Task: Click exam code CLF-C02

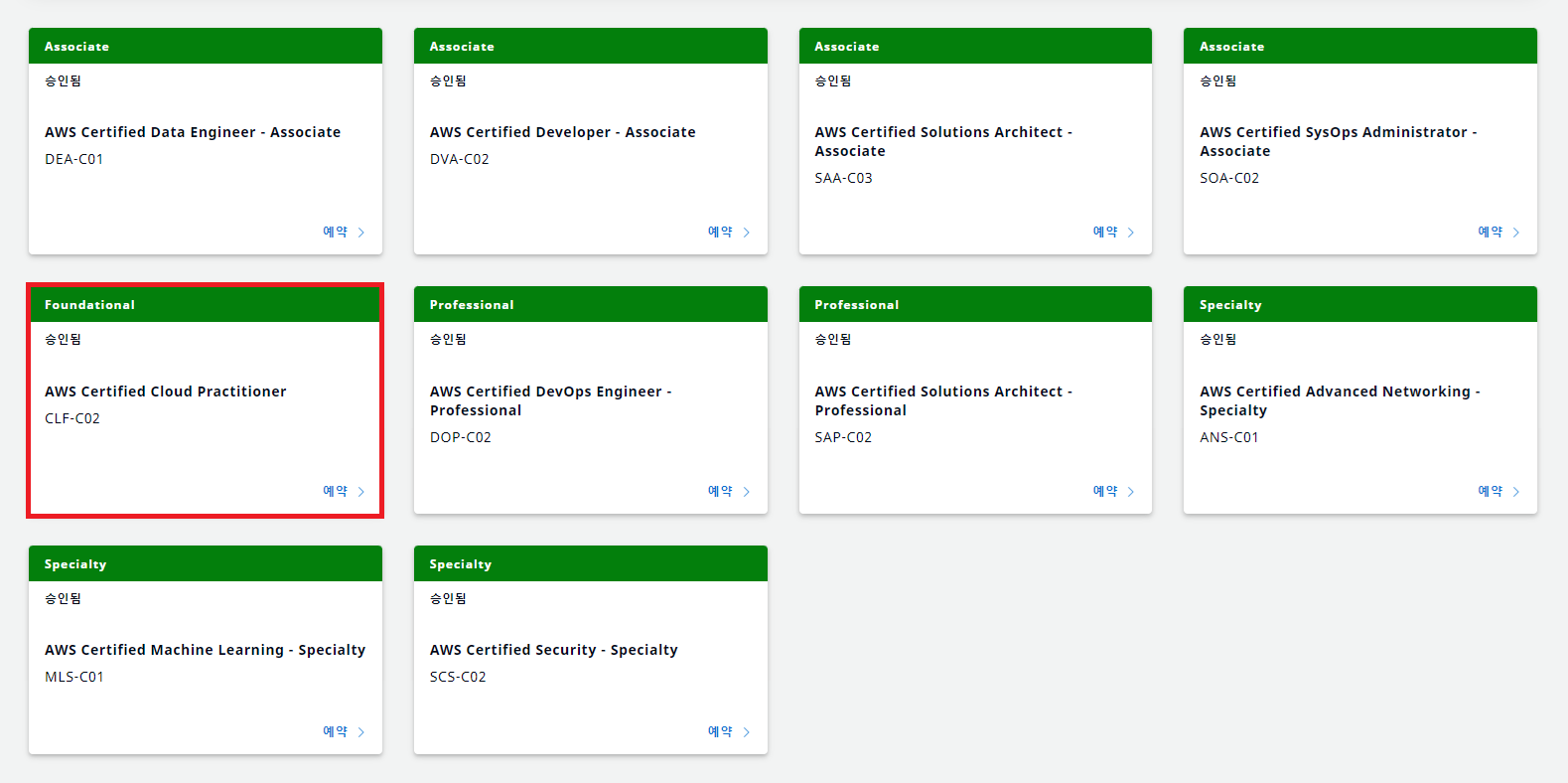Action: 72,418
